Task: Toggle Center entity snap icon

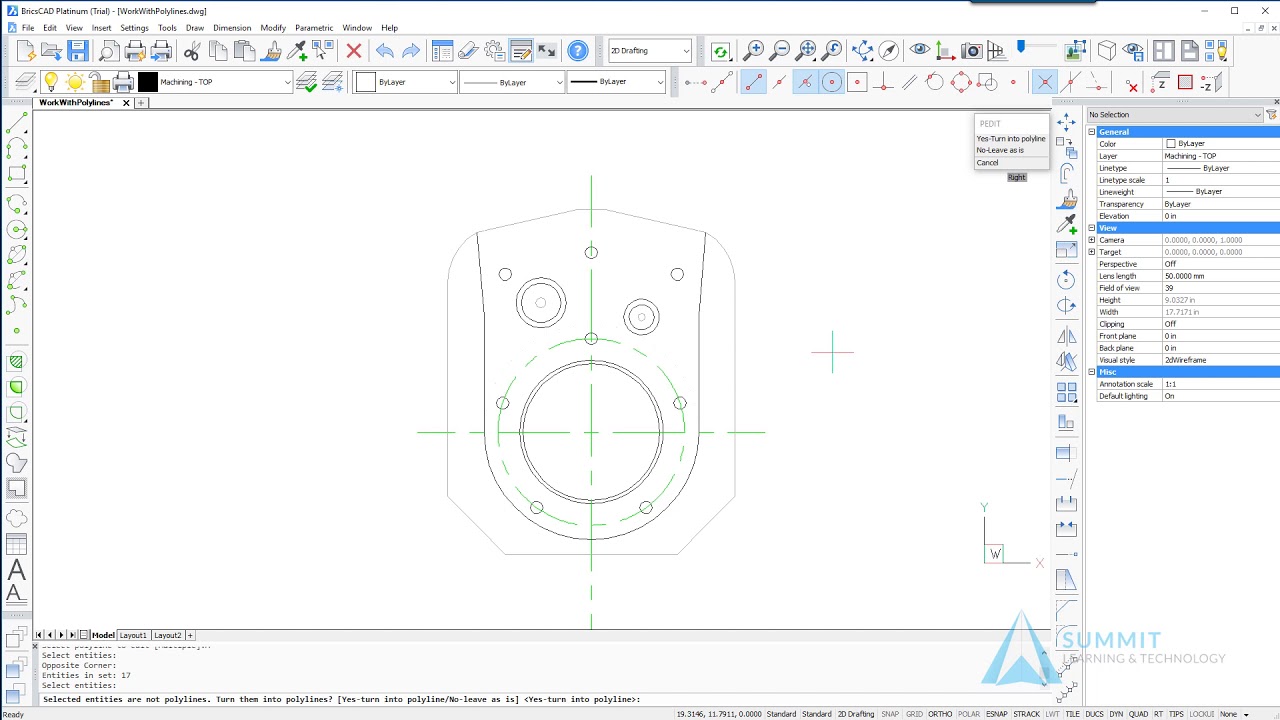Action: tap(831, 82)
